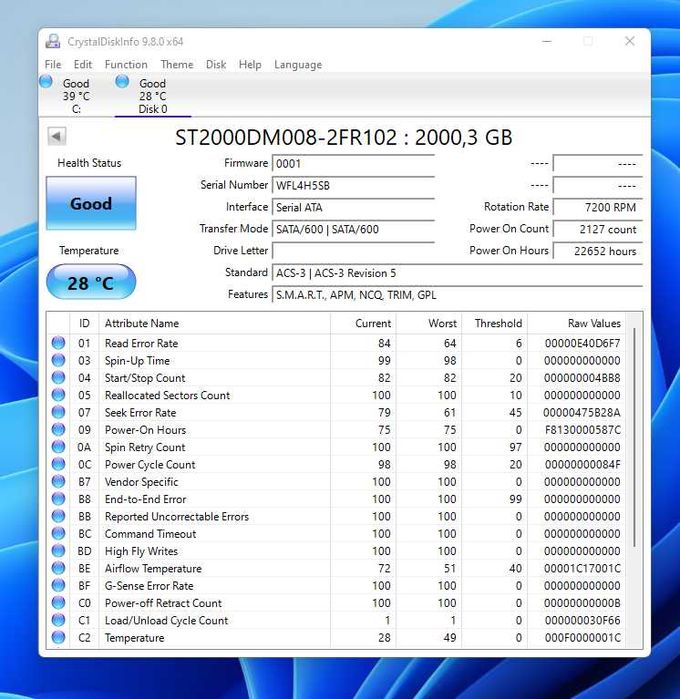Click the Transfer Mode field SATA/600
The width and height of the screenshot is (680, 699).
coord(353,229)
